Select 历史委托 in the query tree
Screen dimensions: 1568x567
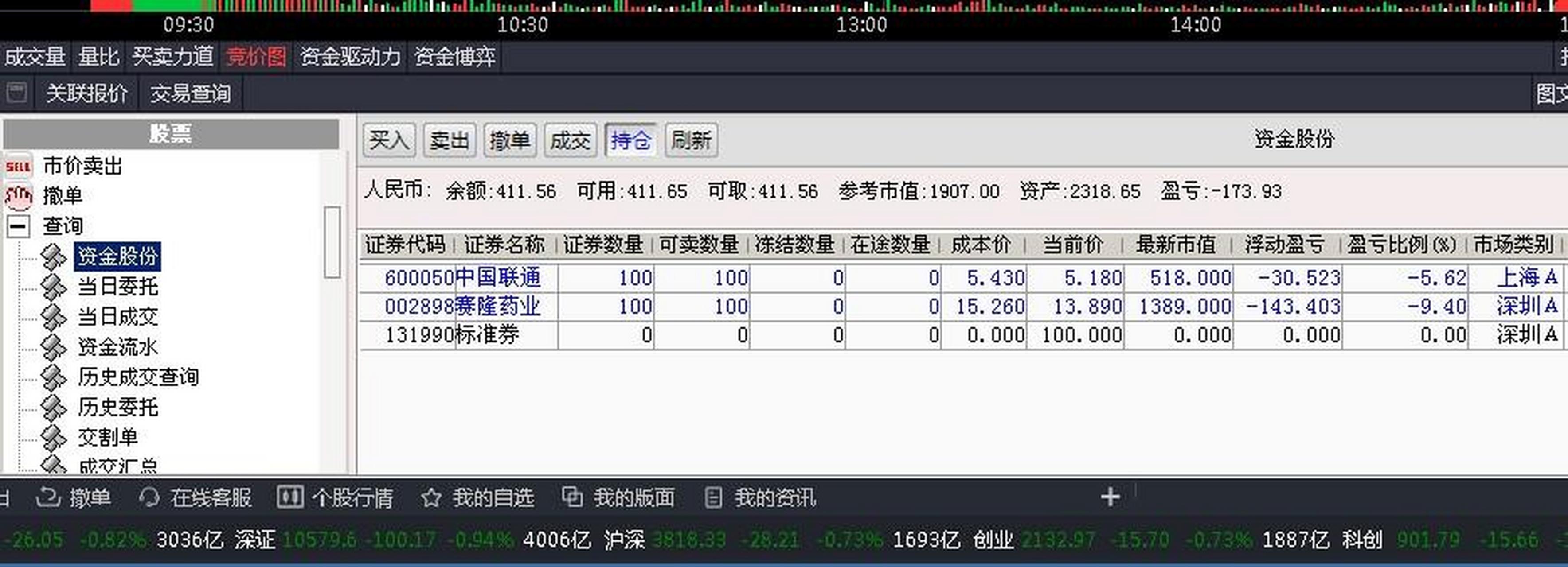click(117, 407)
